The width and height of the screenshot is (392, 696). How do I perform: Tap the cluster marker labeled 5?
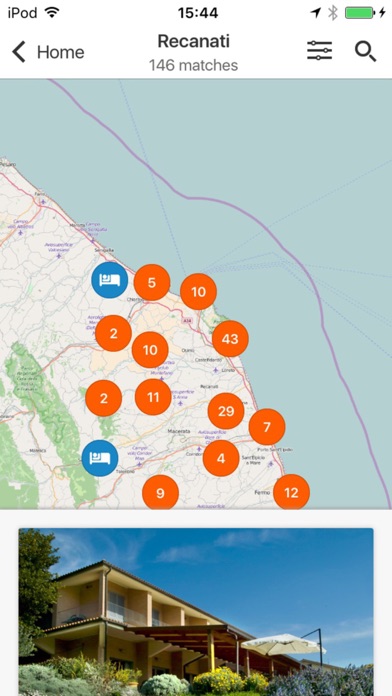point(152,282)
